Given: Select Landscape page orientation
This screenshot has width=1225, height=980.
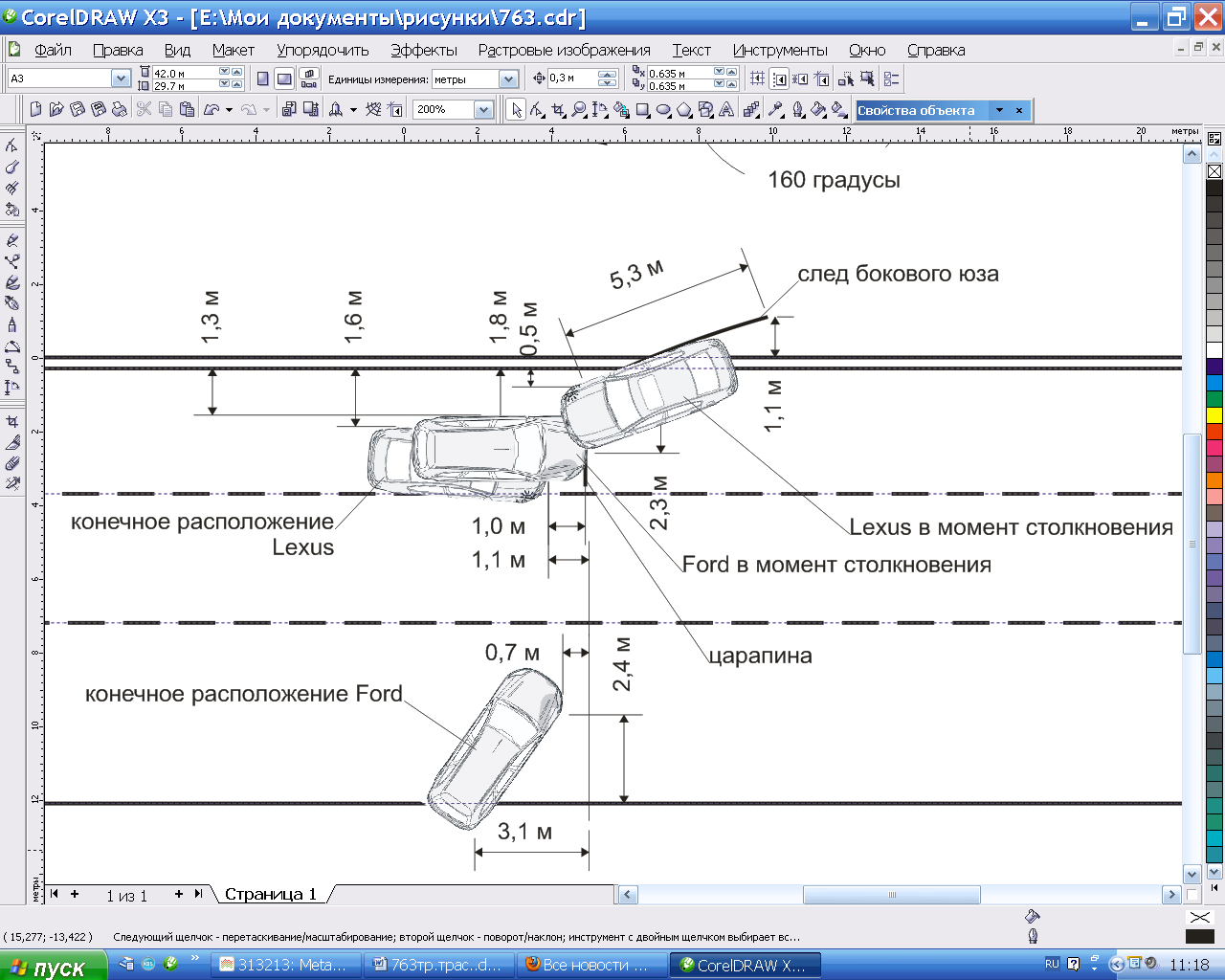Looking at the screenshot, I should (x=284, y=78).
